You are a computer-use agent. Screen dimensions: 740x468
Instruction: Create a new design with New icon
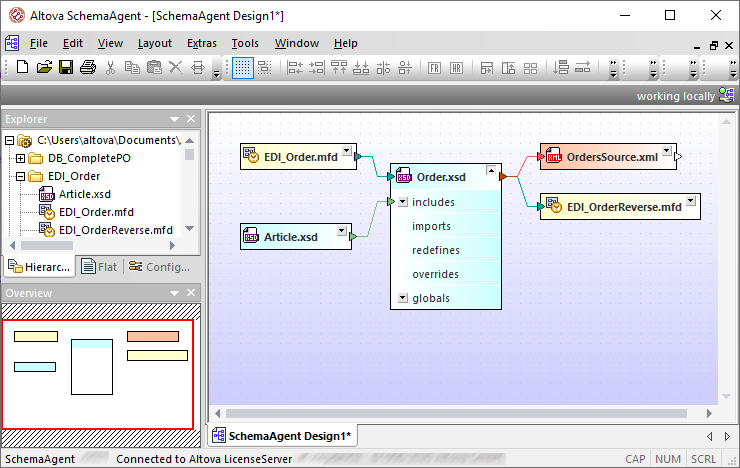point(22,67)
